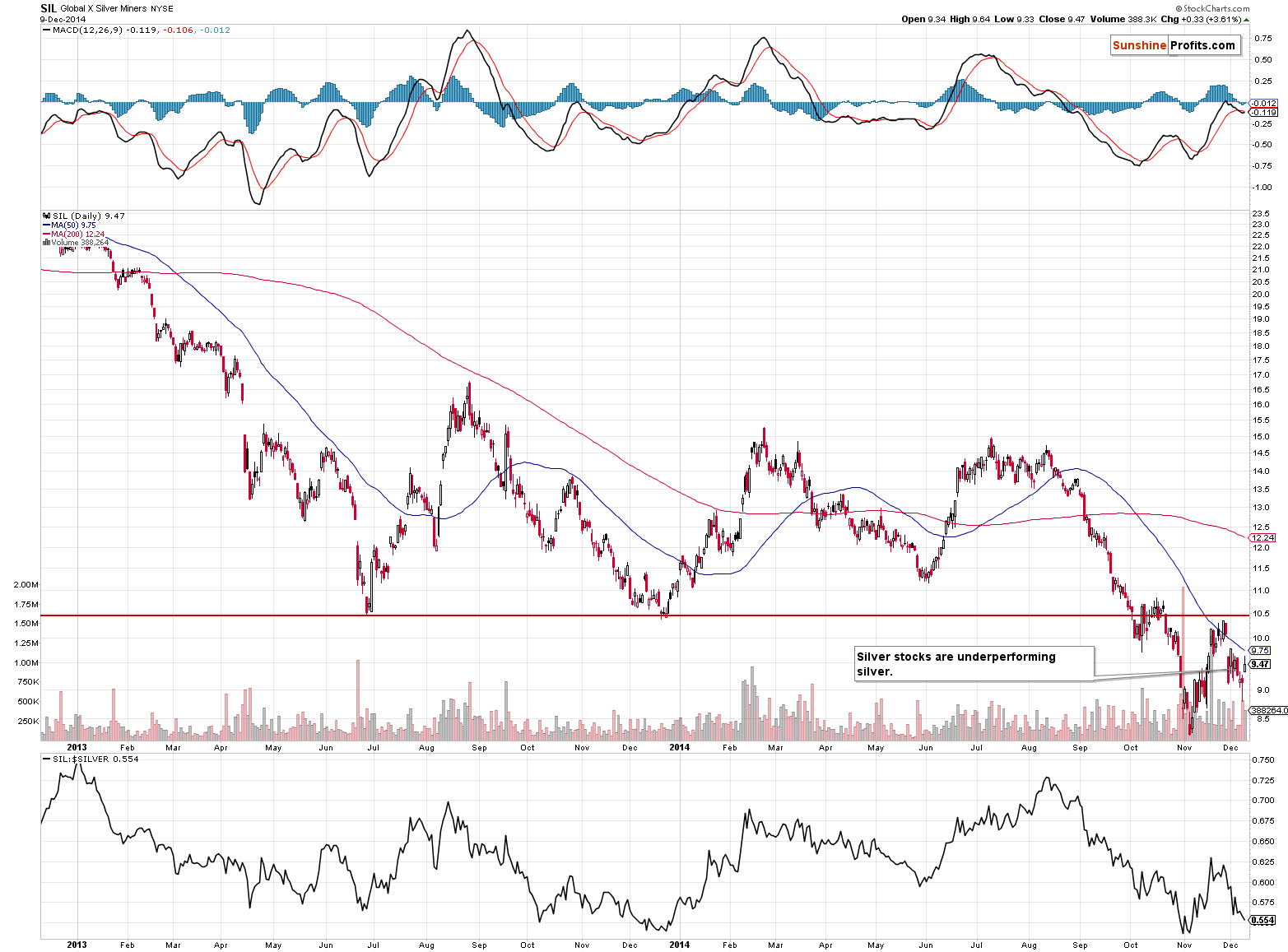Click the 2.00M volume axis label

tap(26, 584)
